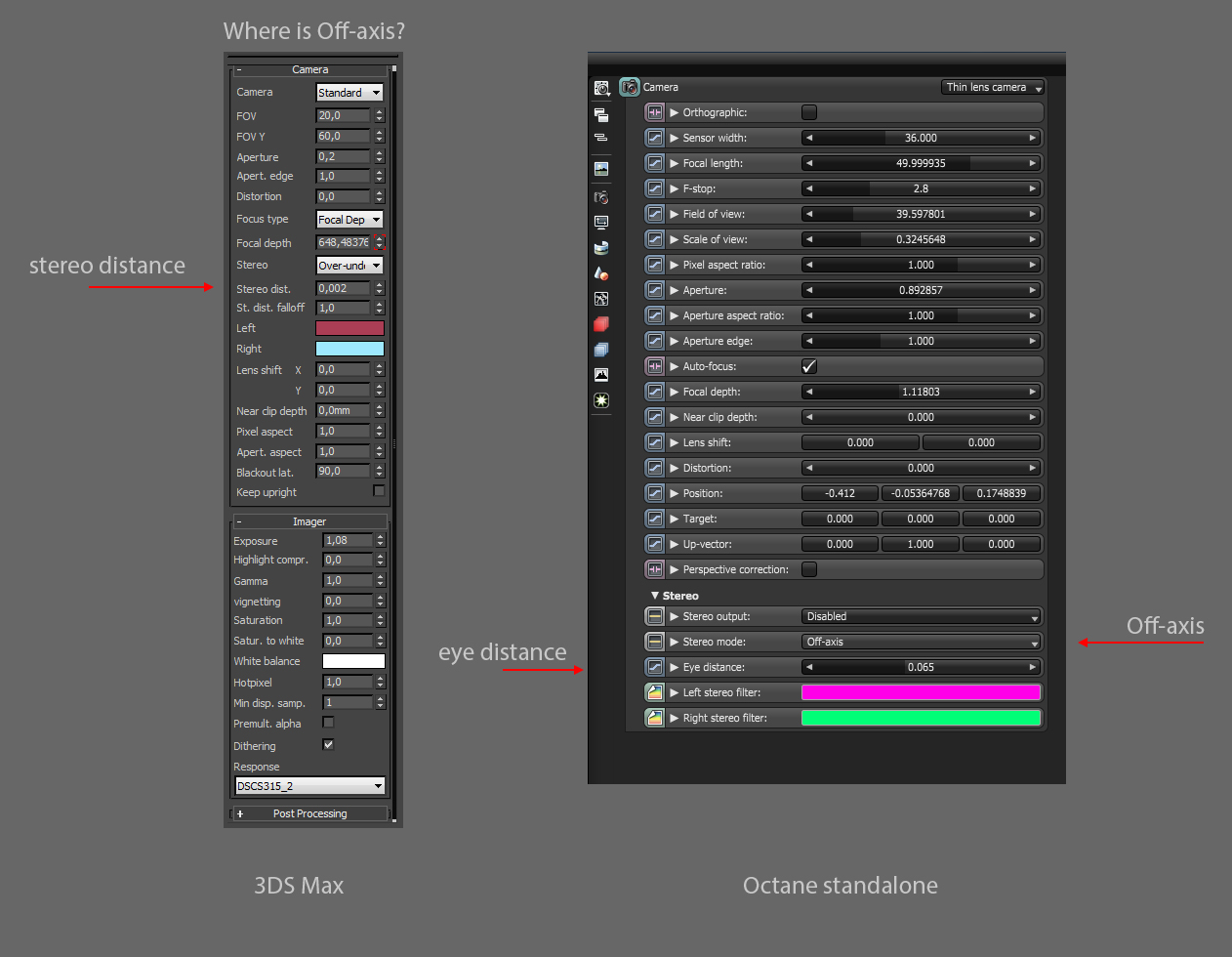1232x957 pixels.
Task: Click the Left red color swatch in 3DS Max
Action: pyautogui.click(x=349, y=328)
